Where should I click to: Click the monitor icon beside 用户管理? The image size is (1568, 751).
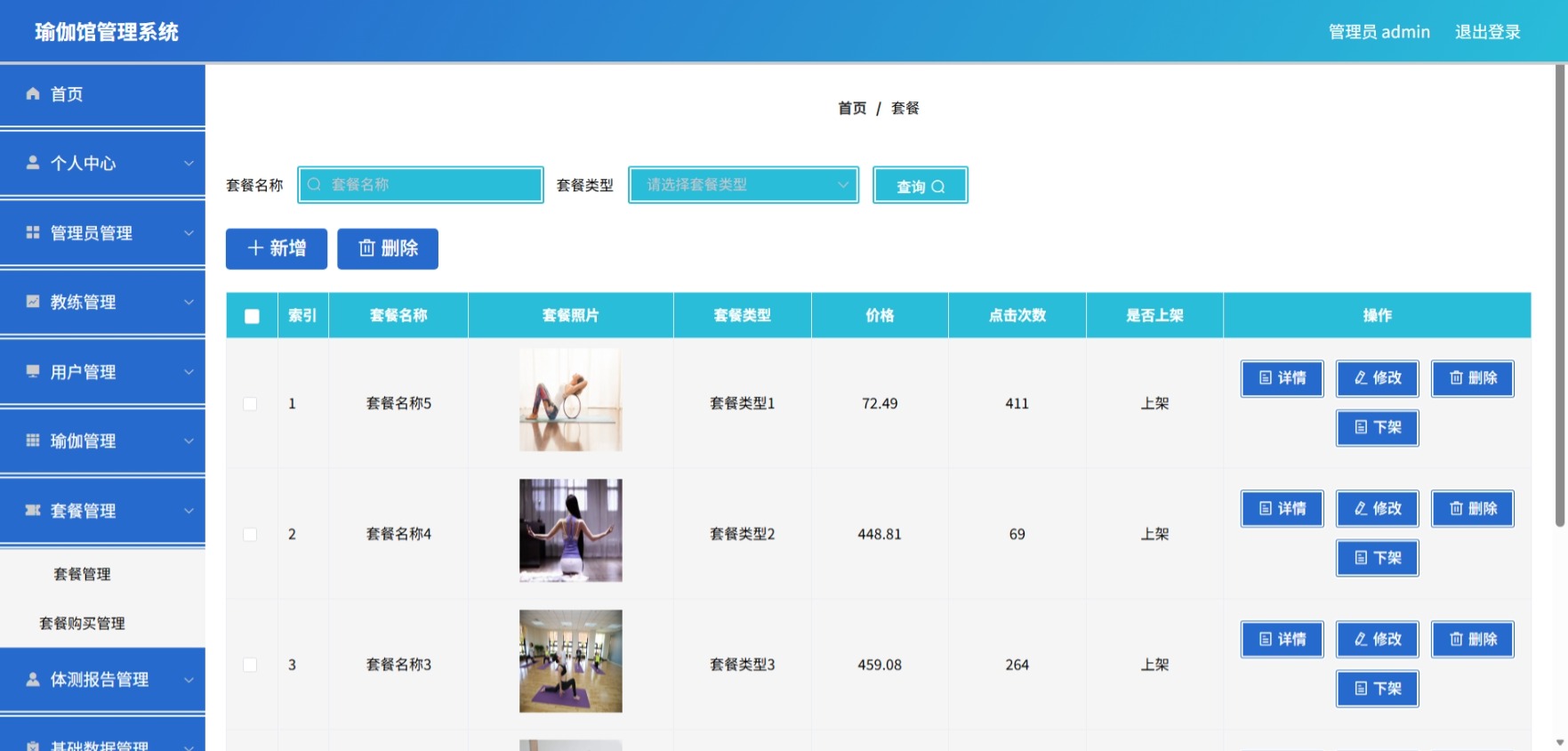[33, 371]
